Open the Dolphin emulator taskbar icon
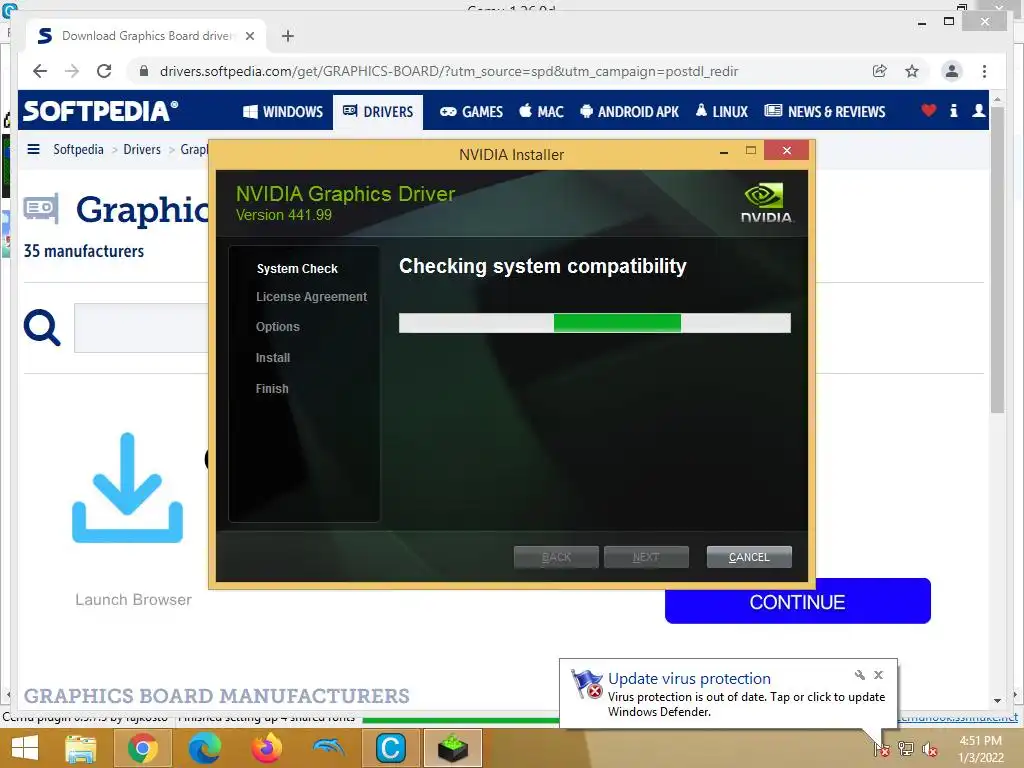The height and width of the screenshot is (768, 1024). [328, 748]
